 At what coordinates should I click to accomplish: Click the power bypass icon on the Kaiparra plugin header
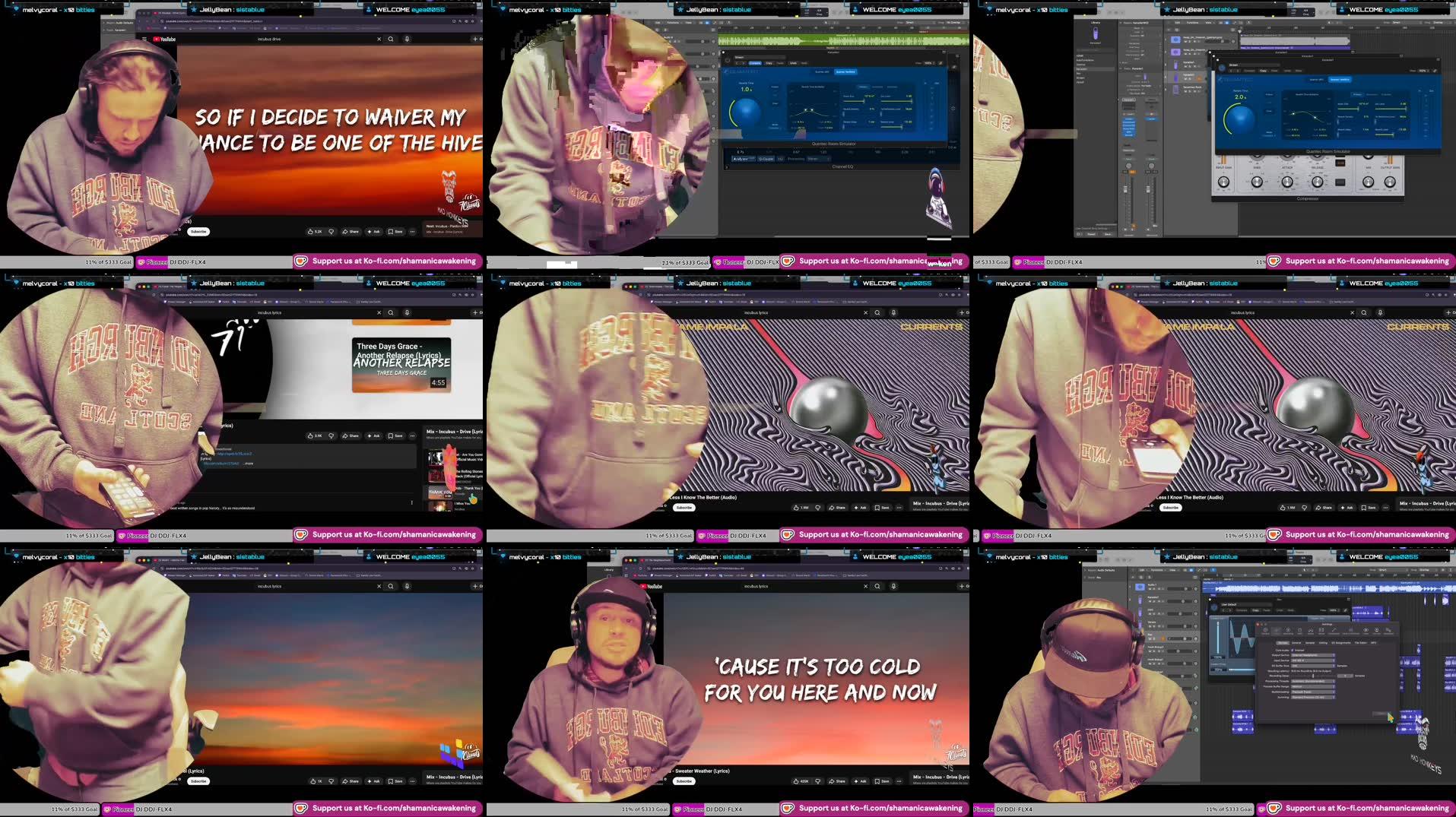728,60
